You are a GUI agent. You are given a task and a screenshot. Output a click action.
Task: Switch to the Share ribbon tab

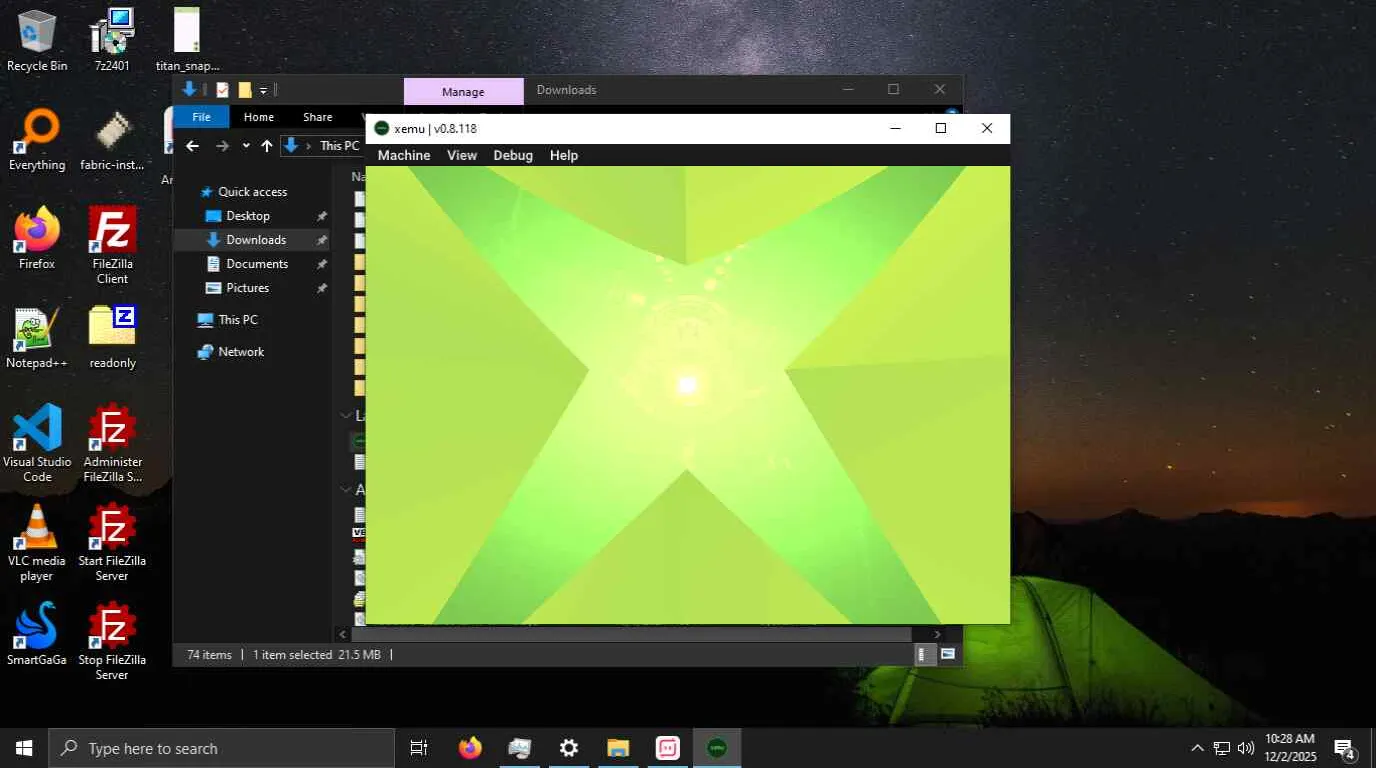318,117
